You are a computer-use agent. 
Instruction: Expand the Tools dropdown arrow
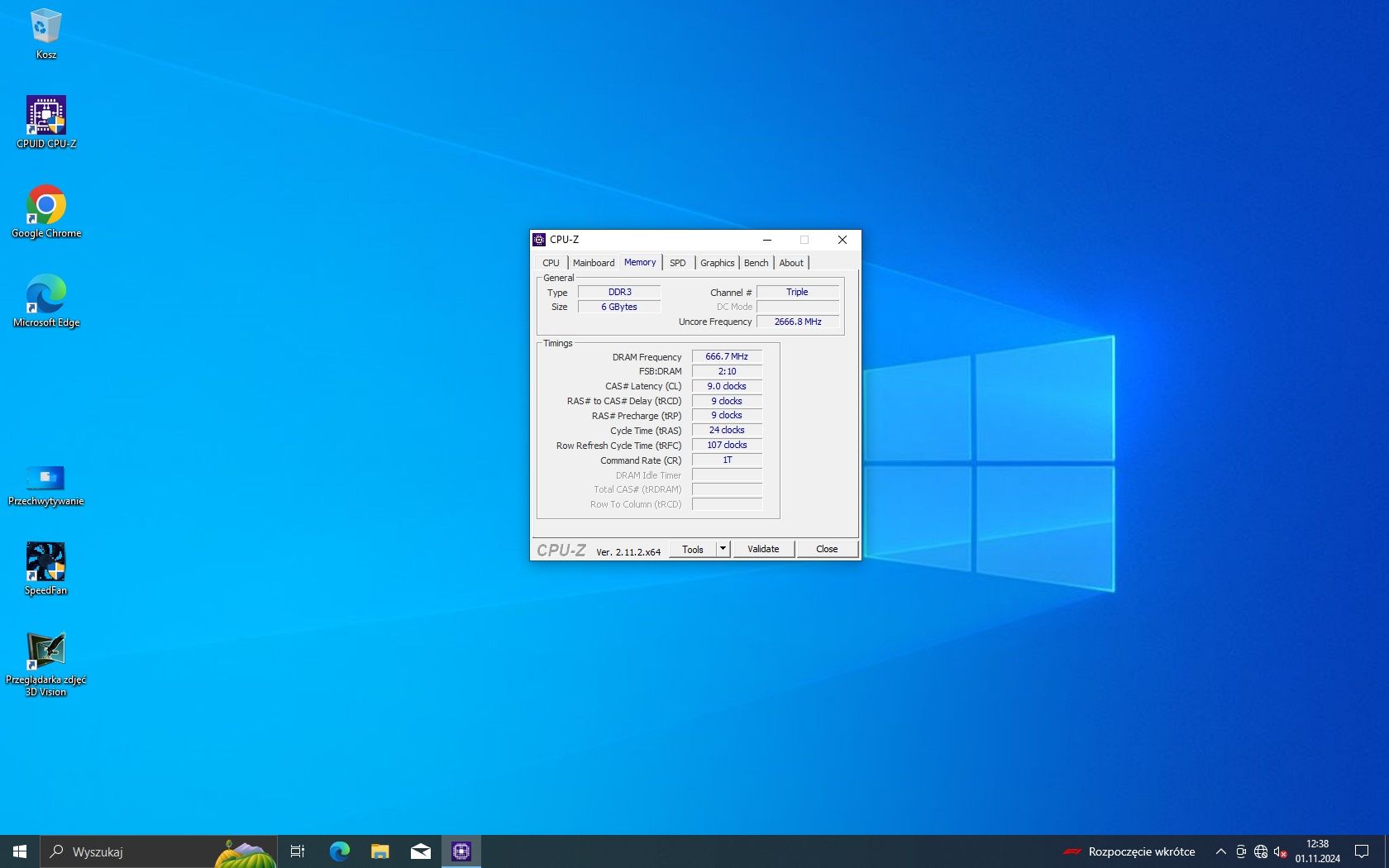[723, 549]
